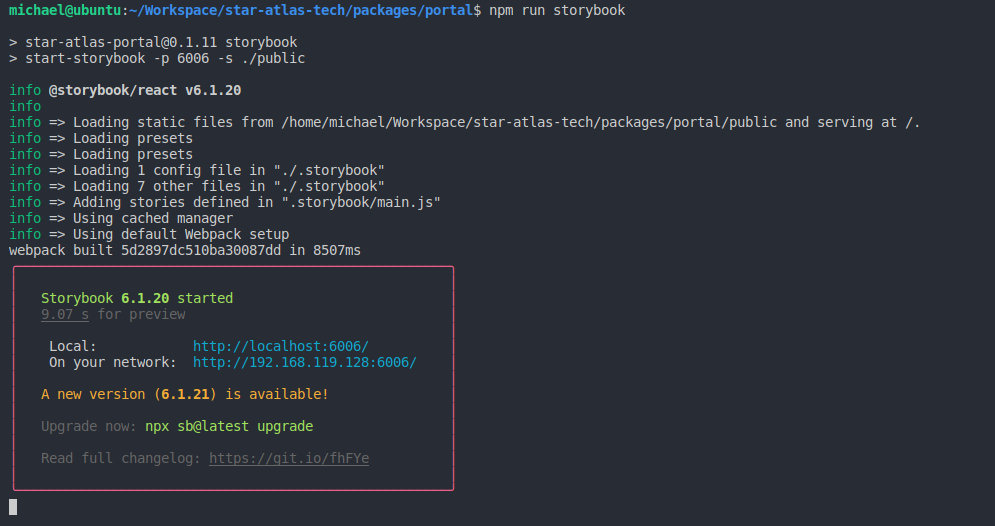Click the 'Upgrade now:' label
The image size is (995, 526).
coord(89,426)
